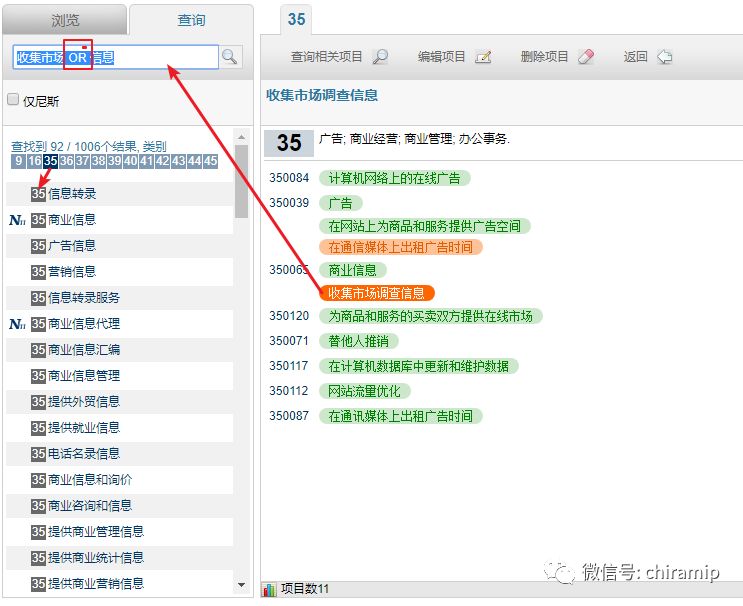The image size is (743, 606).
Task: Open result 提供就业信息
Action: pyautogui.click(x=84, y=428)
